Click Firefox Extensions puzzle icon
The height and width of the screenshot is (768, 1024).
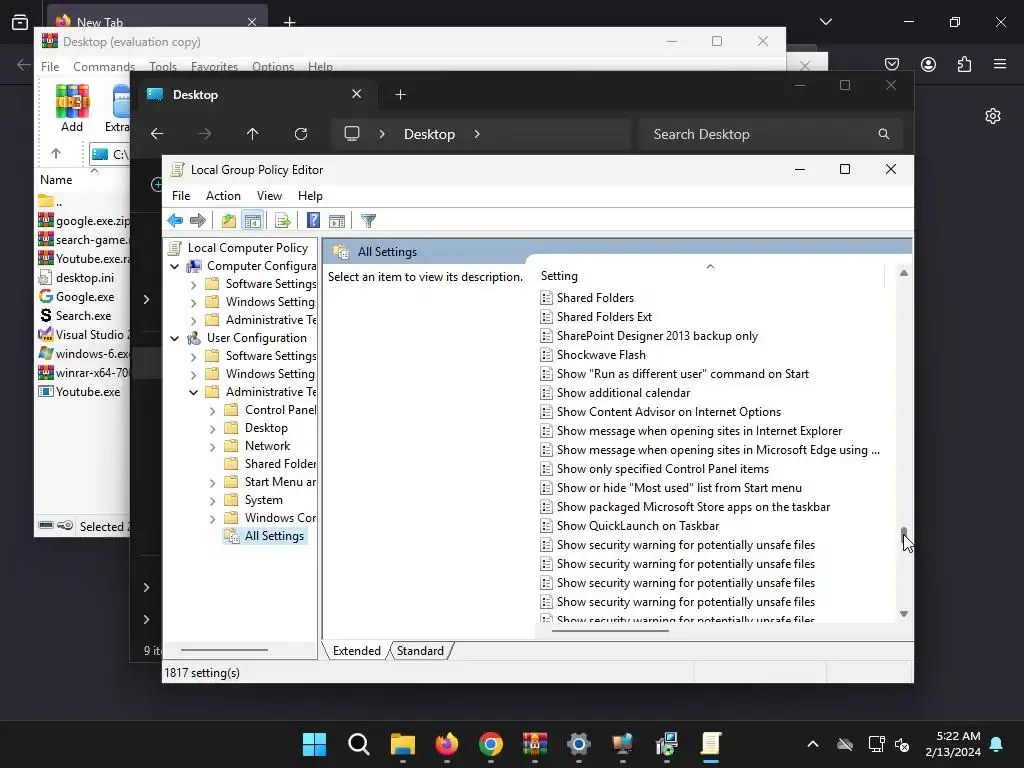click(964, 64)
